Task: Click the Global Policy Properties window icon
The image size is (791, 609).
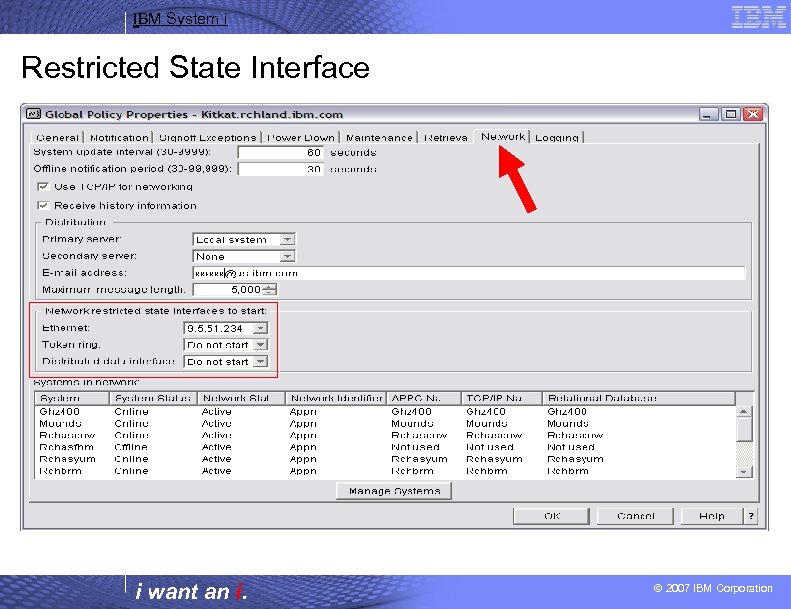Action: (x=33, y=114)
